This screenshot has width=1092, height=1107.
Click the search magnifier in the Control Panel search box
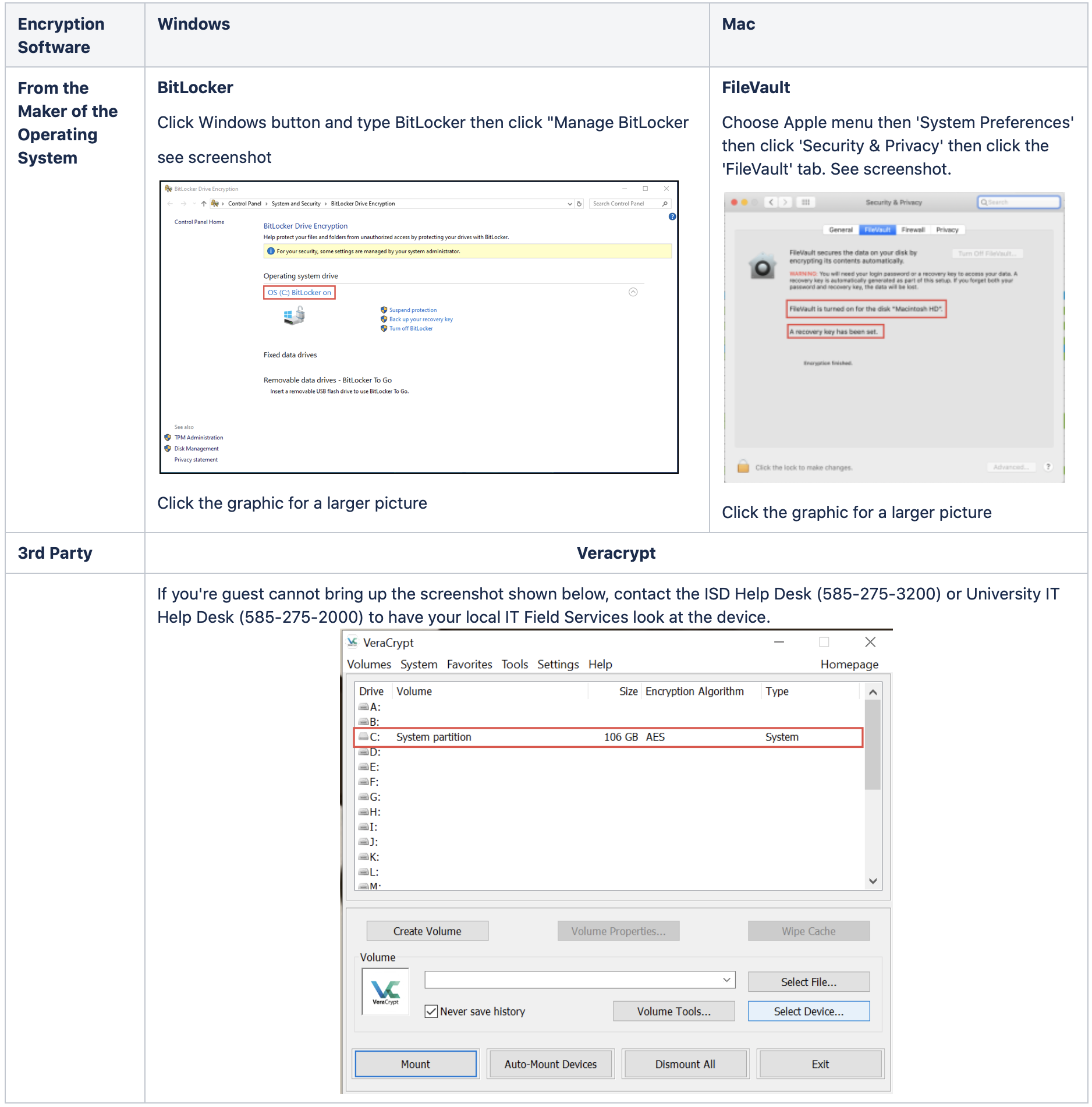(665, 204)
